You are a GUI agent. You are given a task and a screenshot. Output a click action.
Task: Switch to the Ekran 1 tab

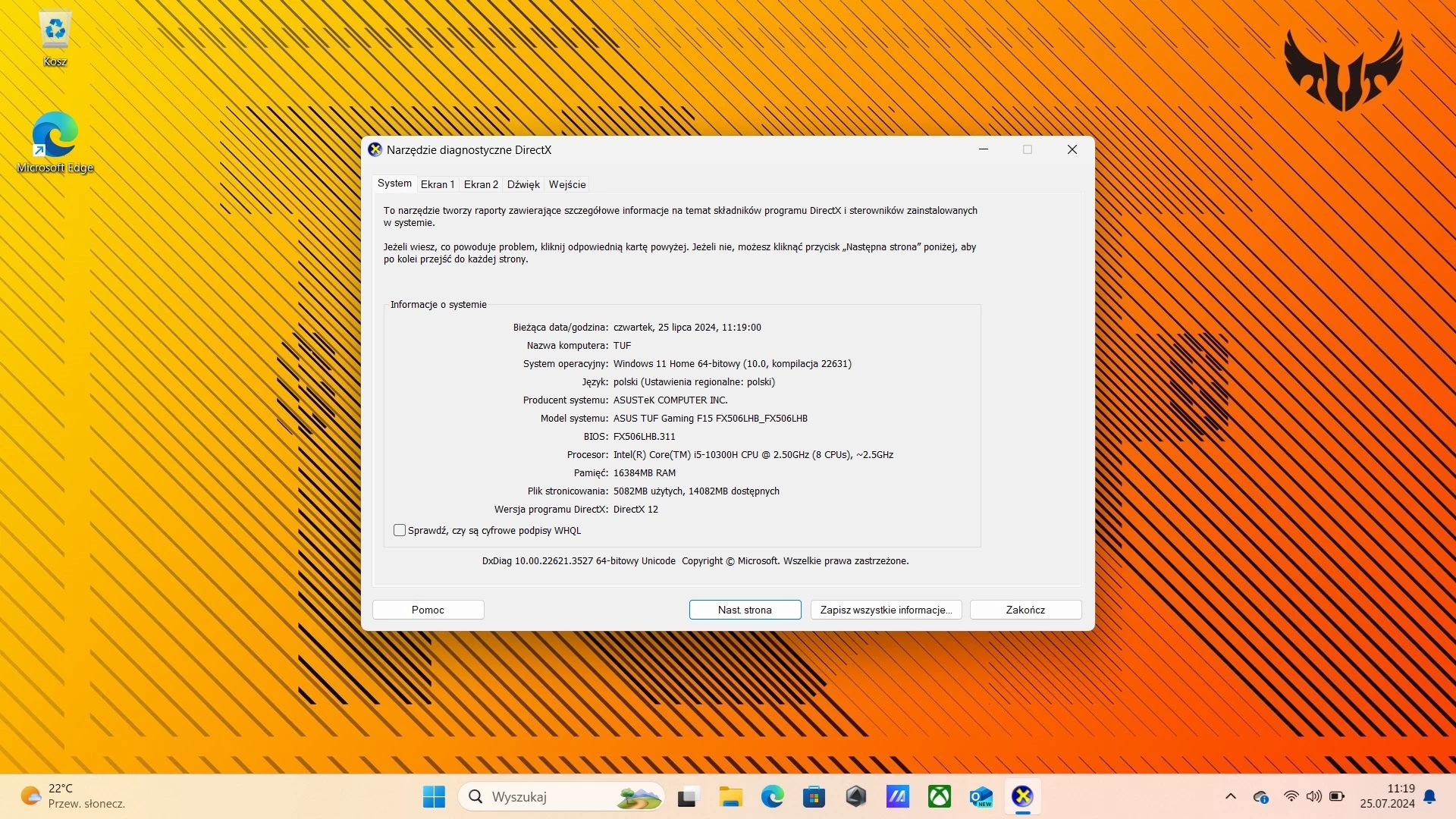[x=438, y=184]
